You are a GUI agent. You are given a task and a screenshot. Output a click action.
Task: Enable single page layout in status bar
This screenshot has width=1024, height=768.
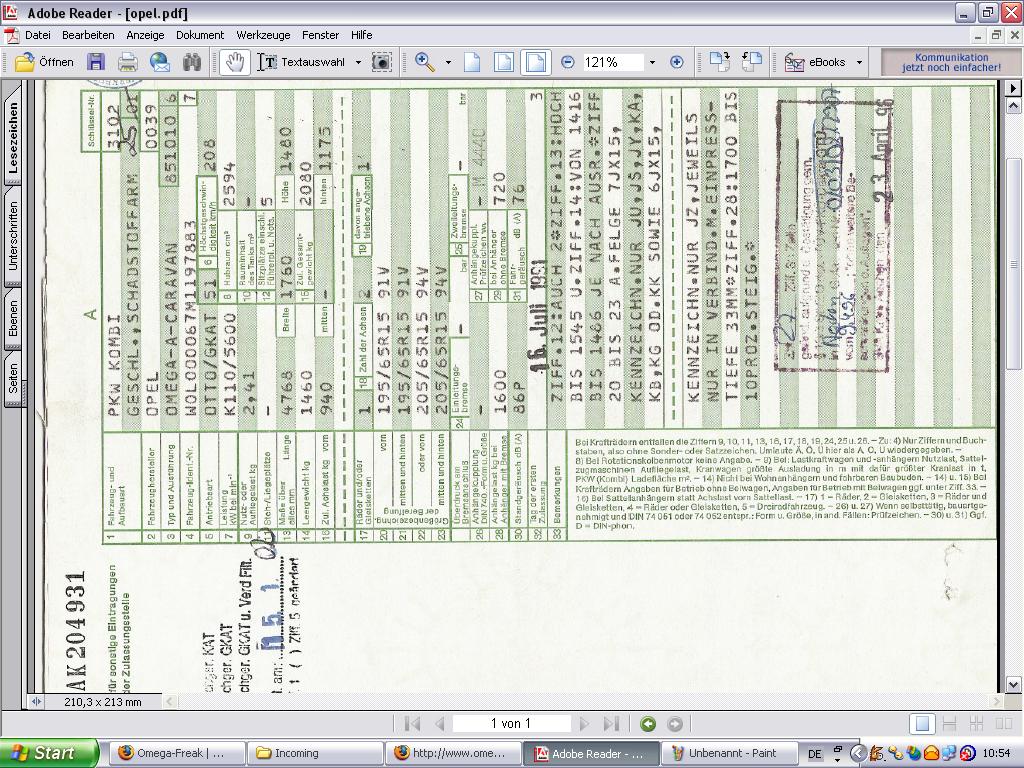pos(922,723)
